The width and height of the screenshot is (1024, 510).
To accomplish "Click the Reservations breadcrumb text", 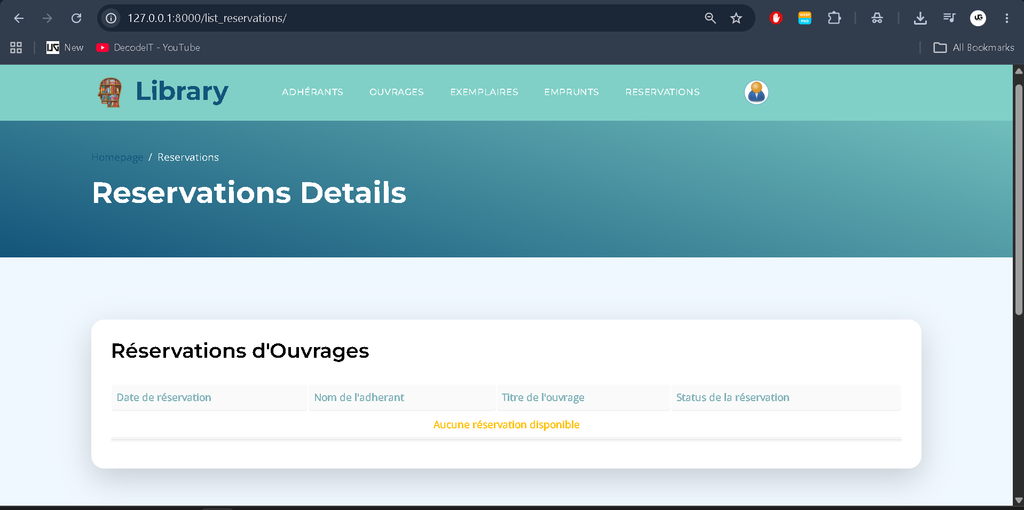I will pos(188,157).
